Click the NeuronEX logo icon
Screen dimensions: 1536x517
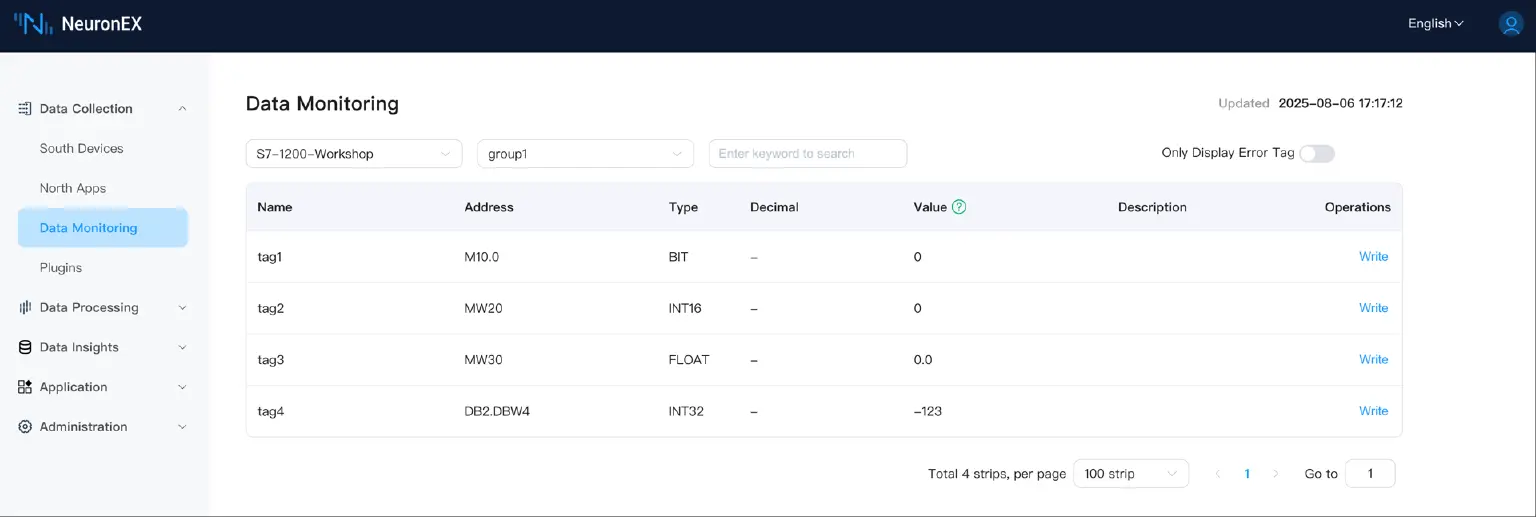click(x=33, y=24)
